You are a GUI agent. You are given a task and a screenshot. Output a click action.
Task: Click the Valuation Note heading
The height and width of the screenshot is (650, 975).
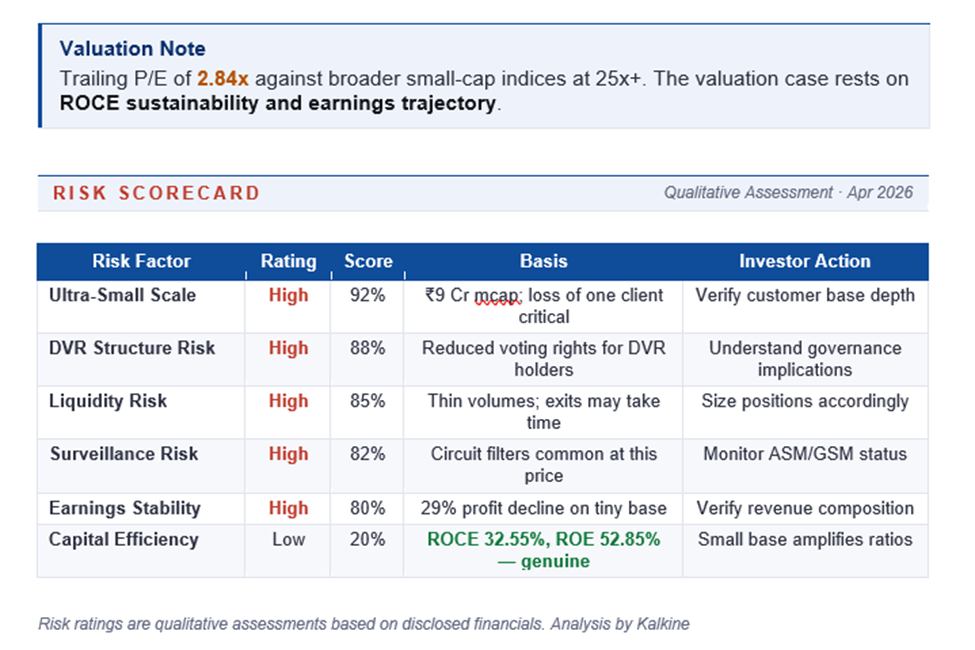point(132,49)
